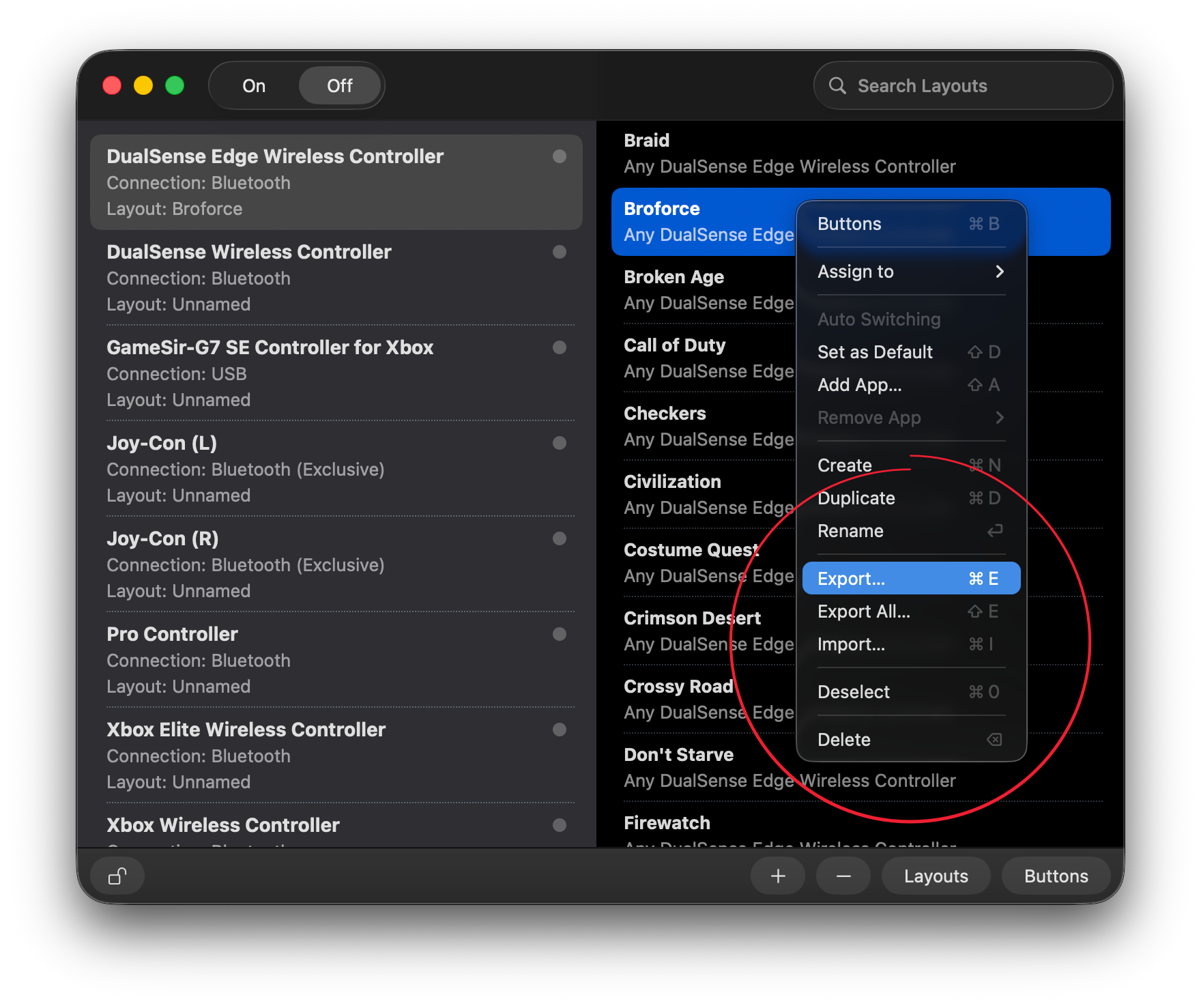This screenshot has height=1008, width=1201.
Task: Expand the Remove App submenu
Action: [x=911, y=418]
